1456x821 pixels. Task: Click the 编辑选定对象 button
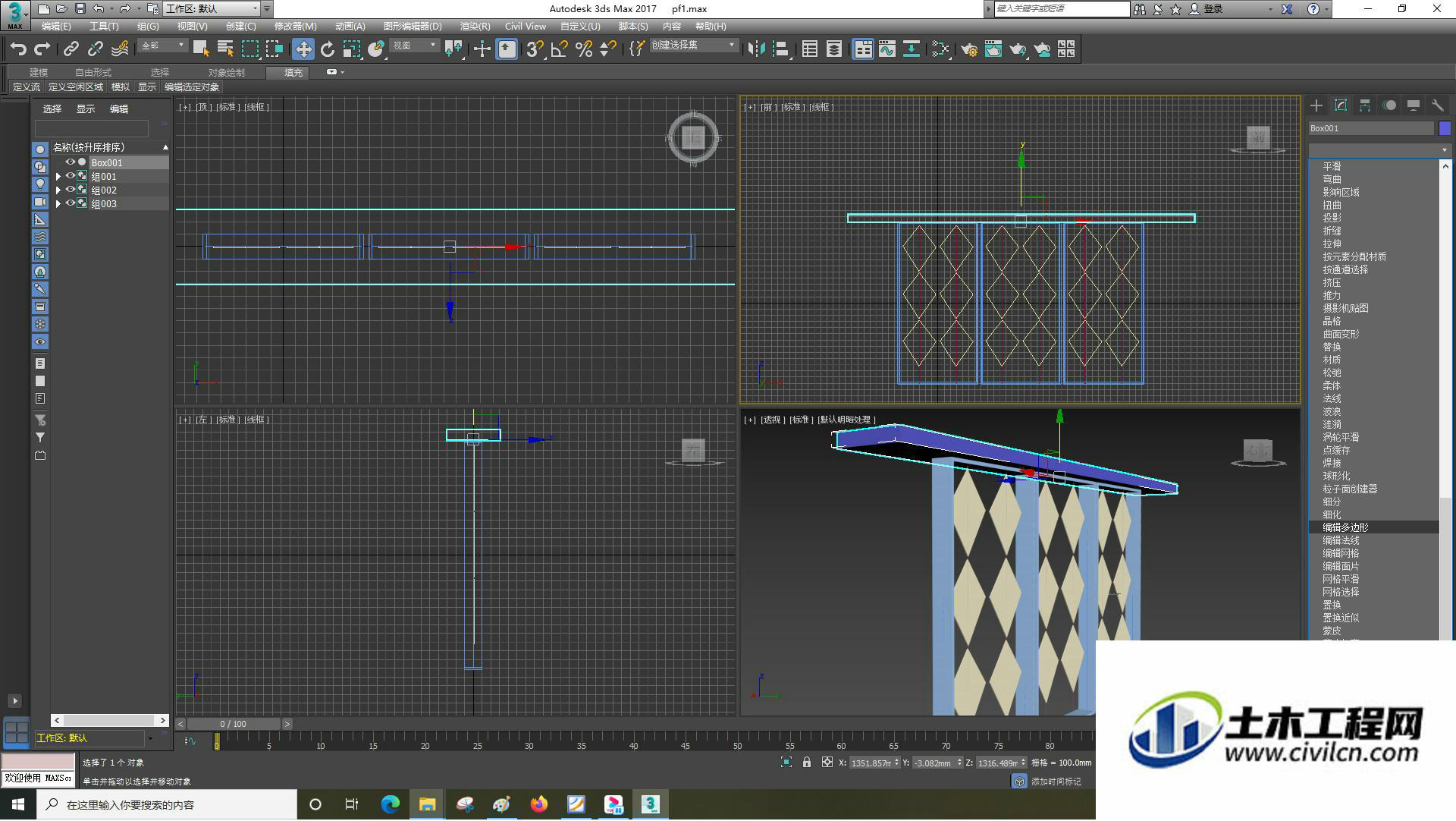192,87
